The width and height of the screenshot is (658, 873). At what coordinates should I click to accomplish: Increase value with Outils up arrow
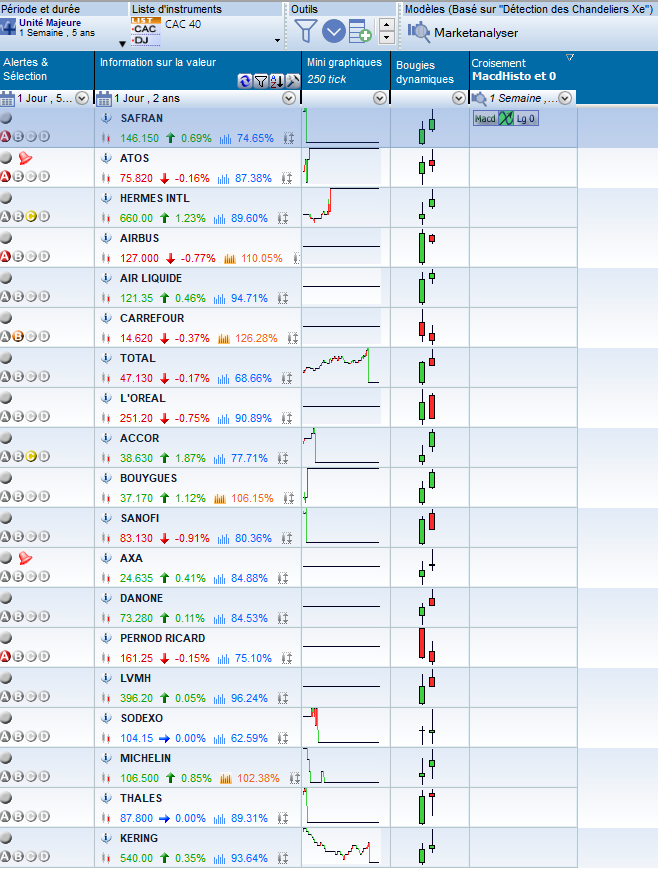coord(386,25)
